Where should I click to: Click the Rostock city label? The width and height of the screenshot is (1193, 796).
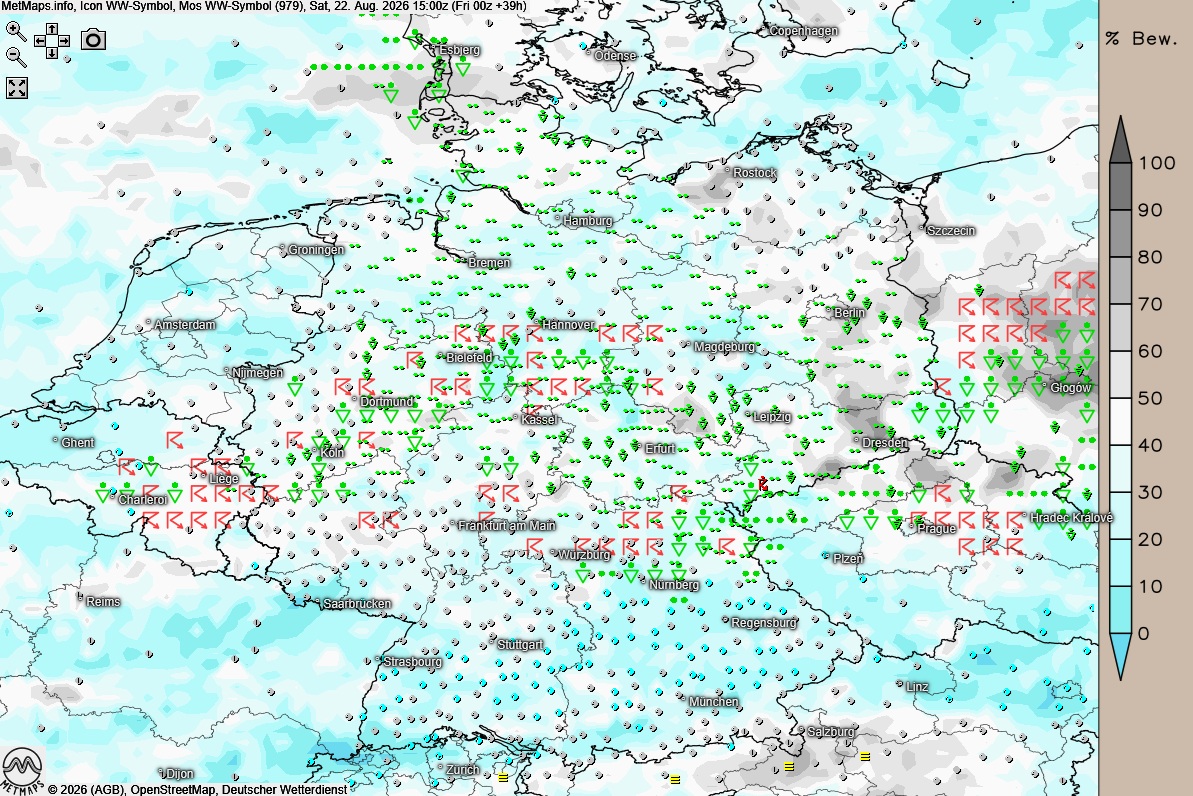pos(755,173)
